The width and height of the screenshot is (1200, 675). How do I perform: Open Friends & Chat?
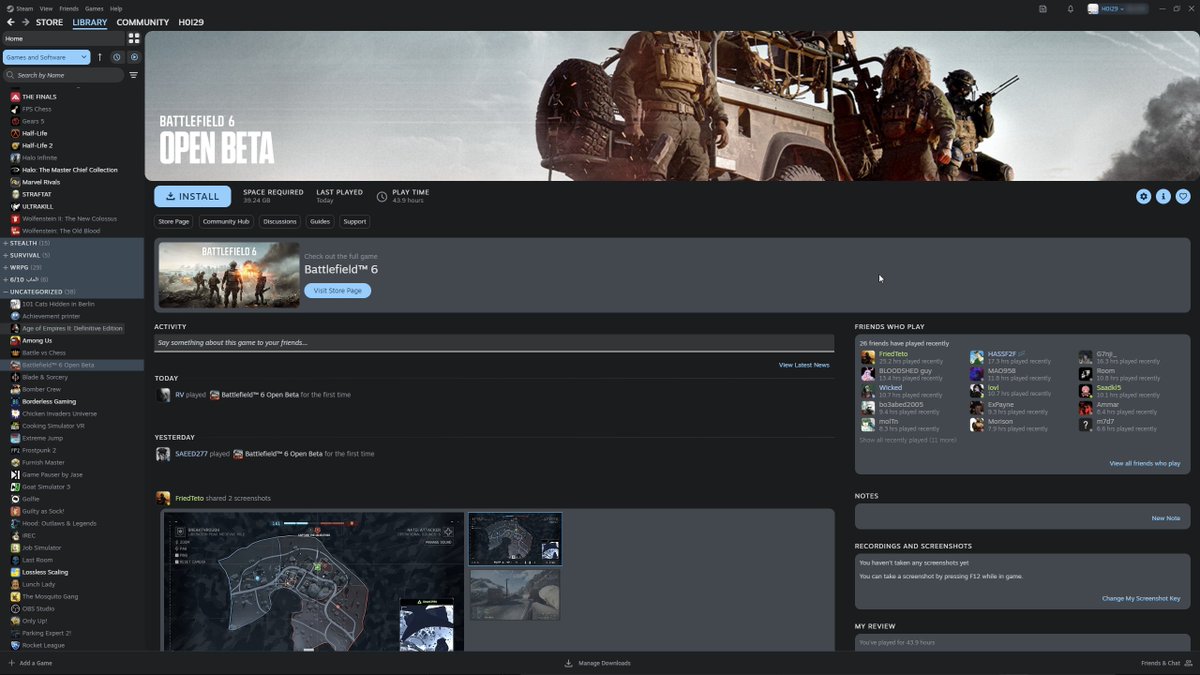pos(1165,663)
